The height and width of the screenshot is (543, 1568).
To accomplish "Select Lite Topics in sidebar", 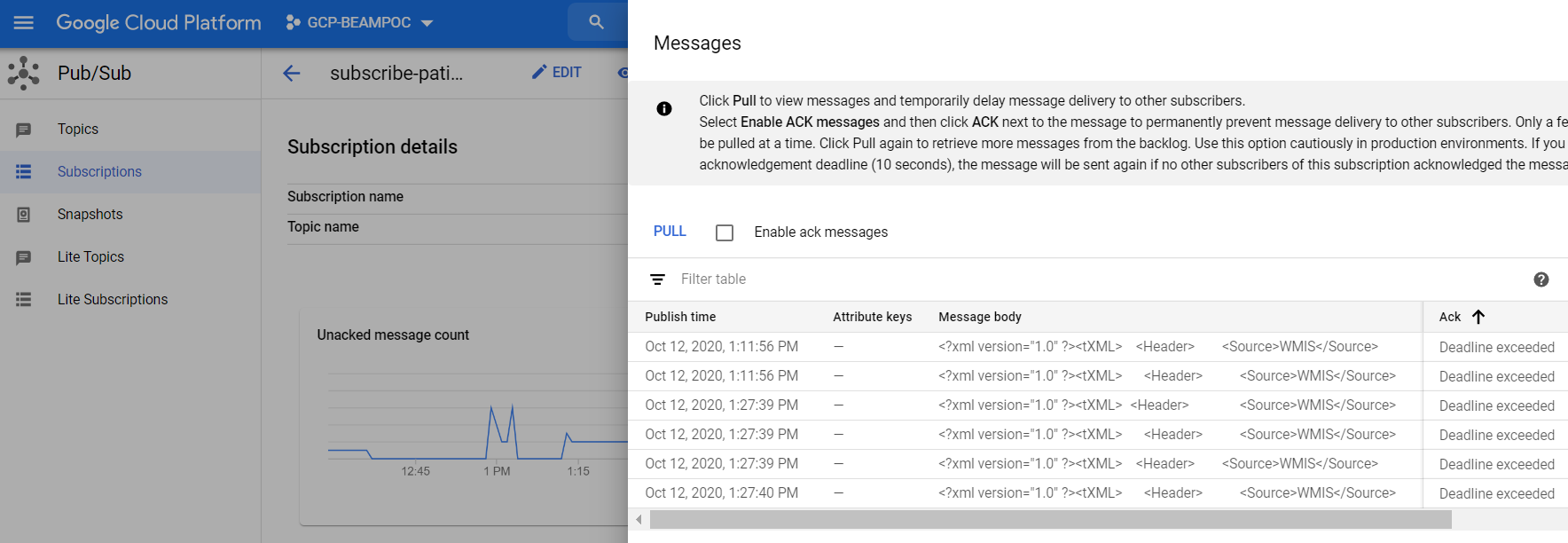I will (x=90, y=257).
